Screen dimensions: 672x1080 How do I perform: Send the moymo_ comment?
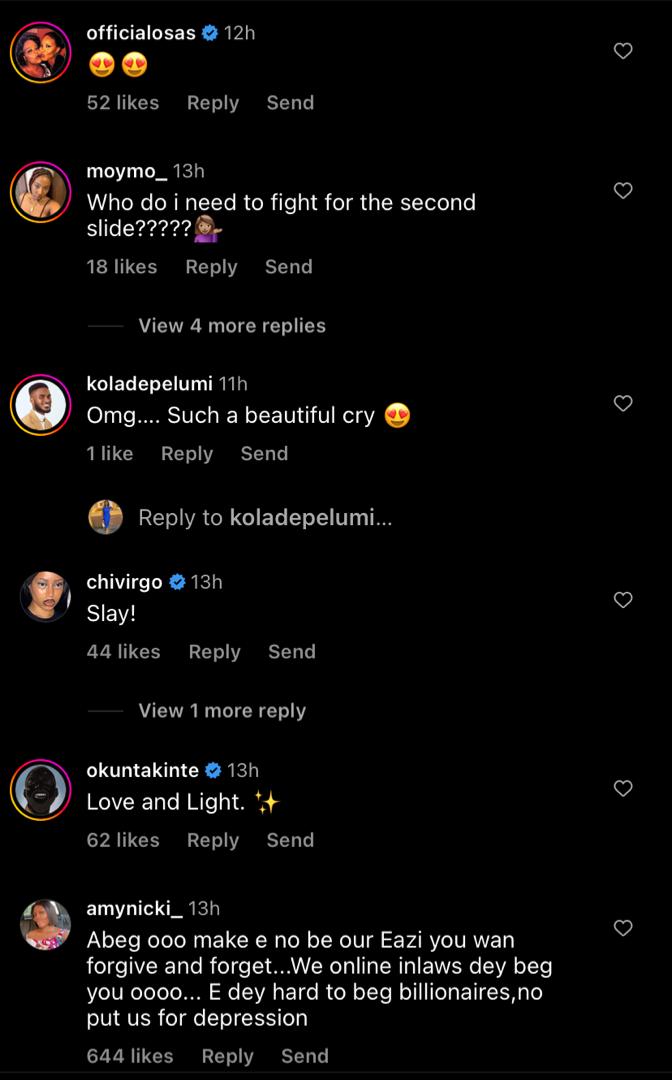tap(288, 267)
